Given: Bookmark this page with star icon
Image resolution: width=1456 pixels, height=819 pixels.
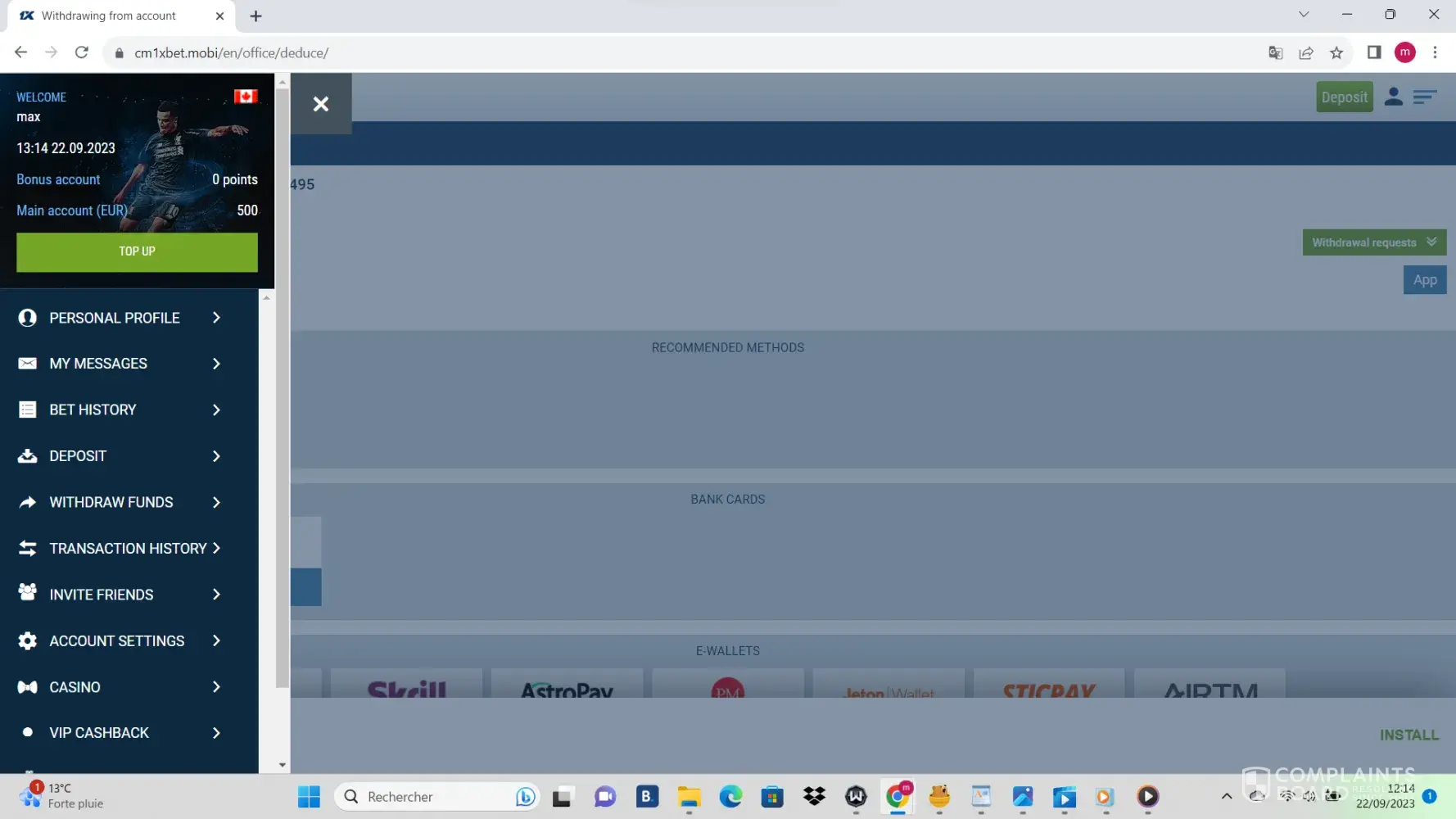Looking at the screenshot, I should pos(1336,53).
